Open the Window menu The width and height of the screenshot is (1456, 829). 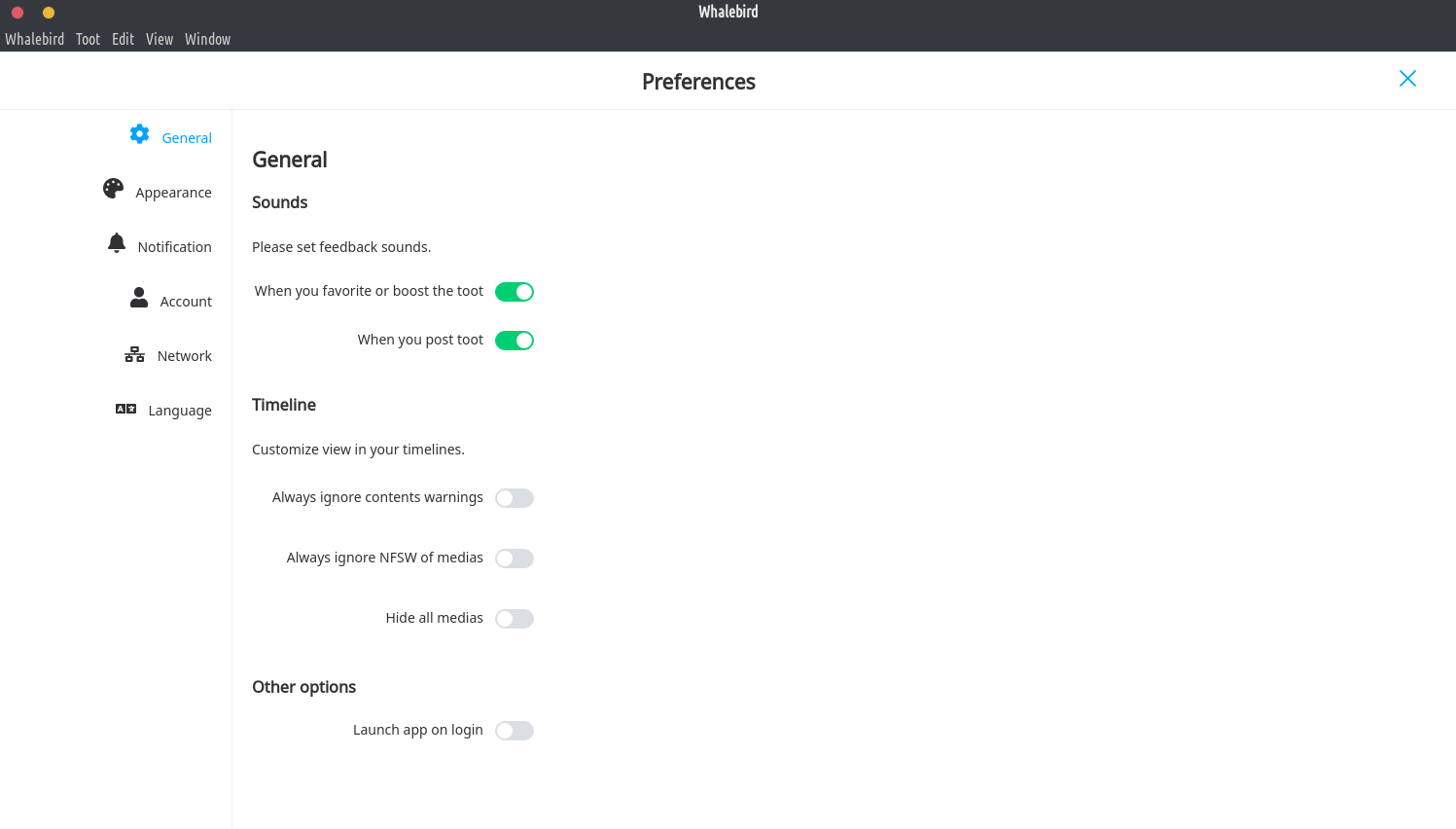click(x=208, y=39)
